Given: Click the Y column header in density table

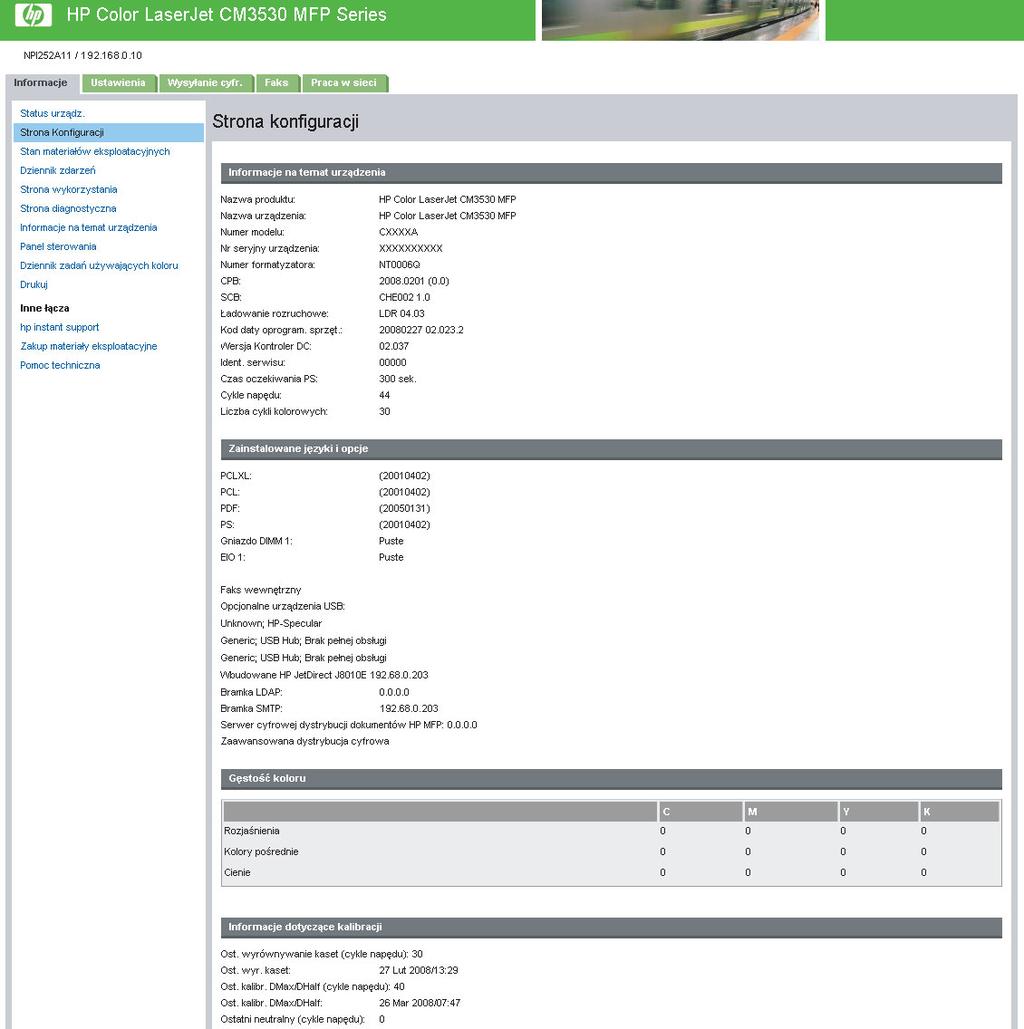Looking at the screenshot, I should 878,812.
